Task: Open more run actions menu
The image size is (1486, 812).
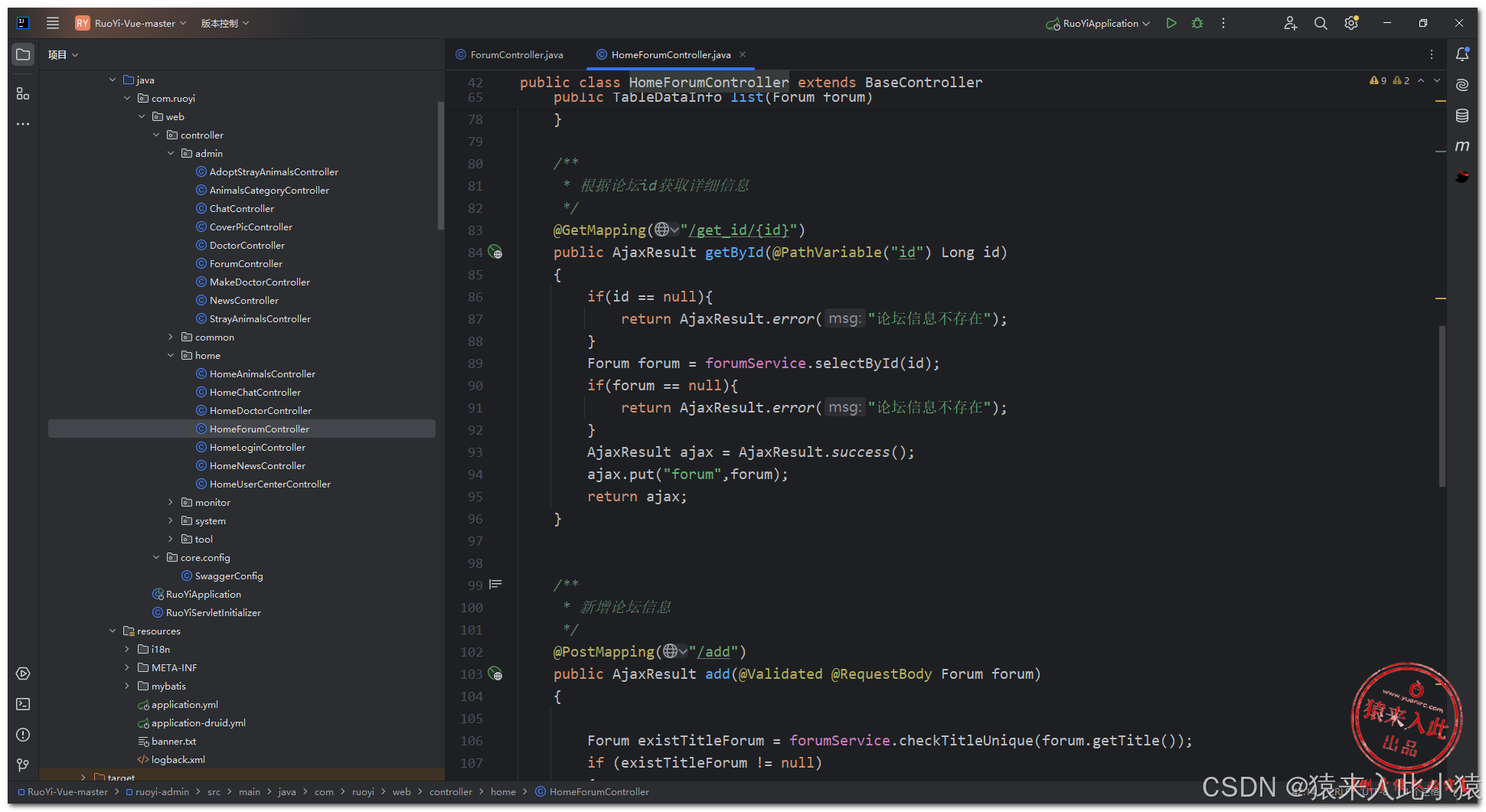Action: (x=1223, y=23)
